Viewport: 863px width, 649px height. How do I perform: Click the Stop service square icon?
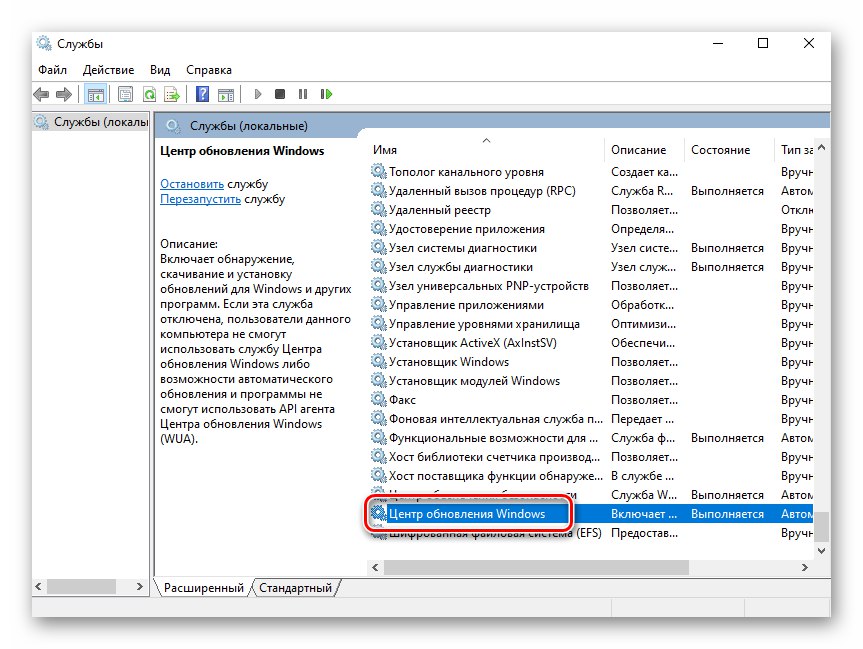click(280, 94)
